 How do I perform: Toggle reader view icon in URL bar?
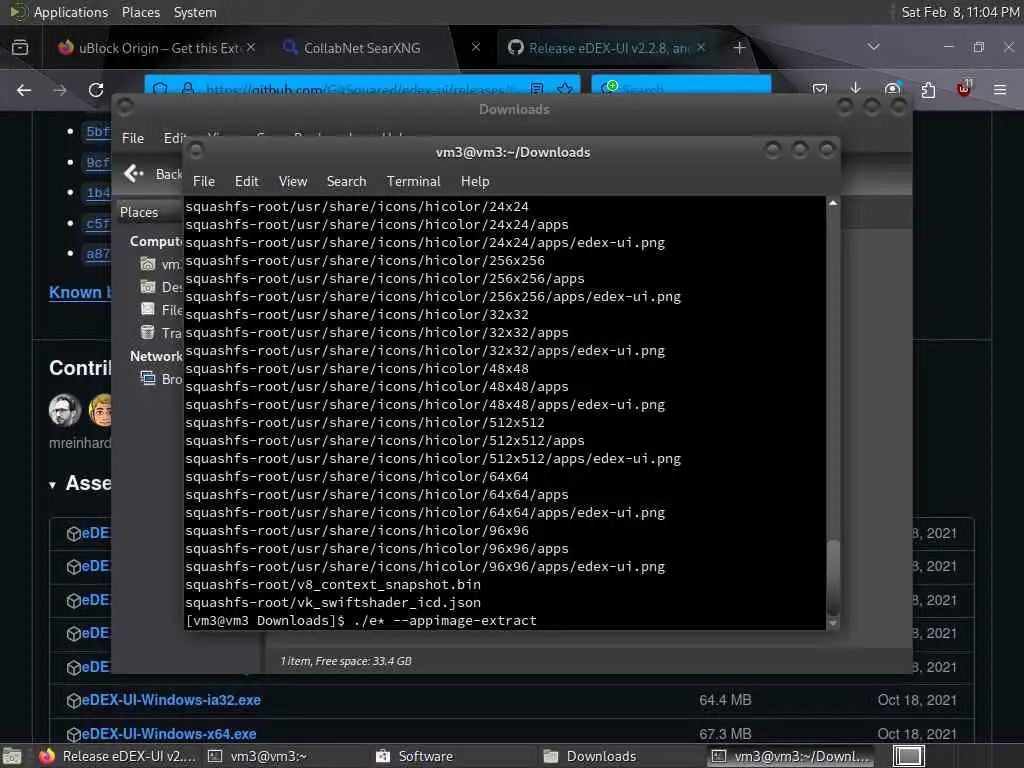537,88
